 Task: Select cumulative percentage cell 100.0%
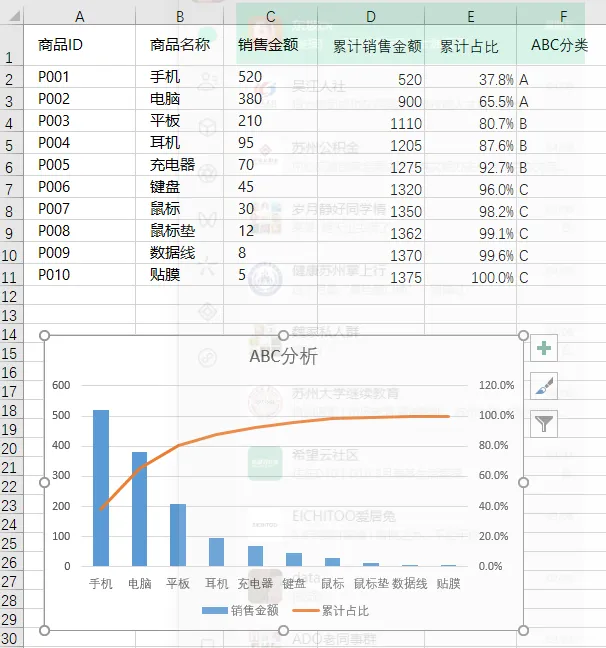pyautogui.click(x=470, y=277)
